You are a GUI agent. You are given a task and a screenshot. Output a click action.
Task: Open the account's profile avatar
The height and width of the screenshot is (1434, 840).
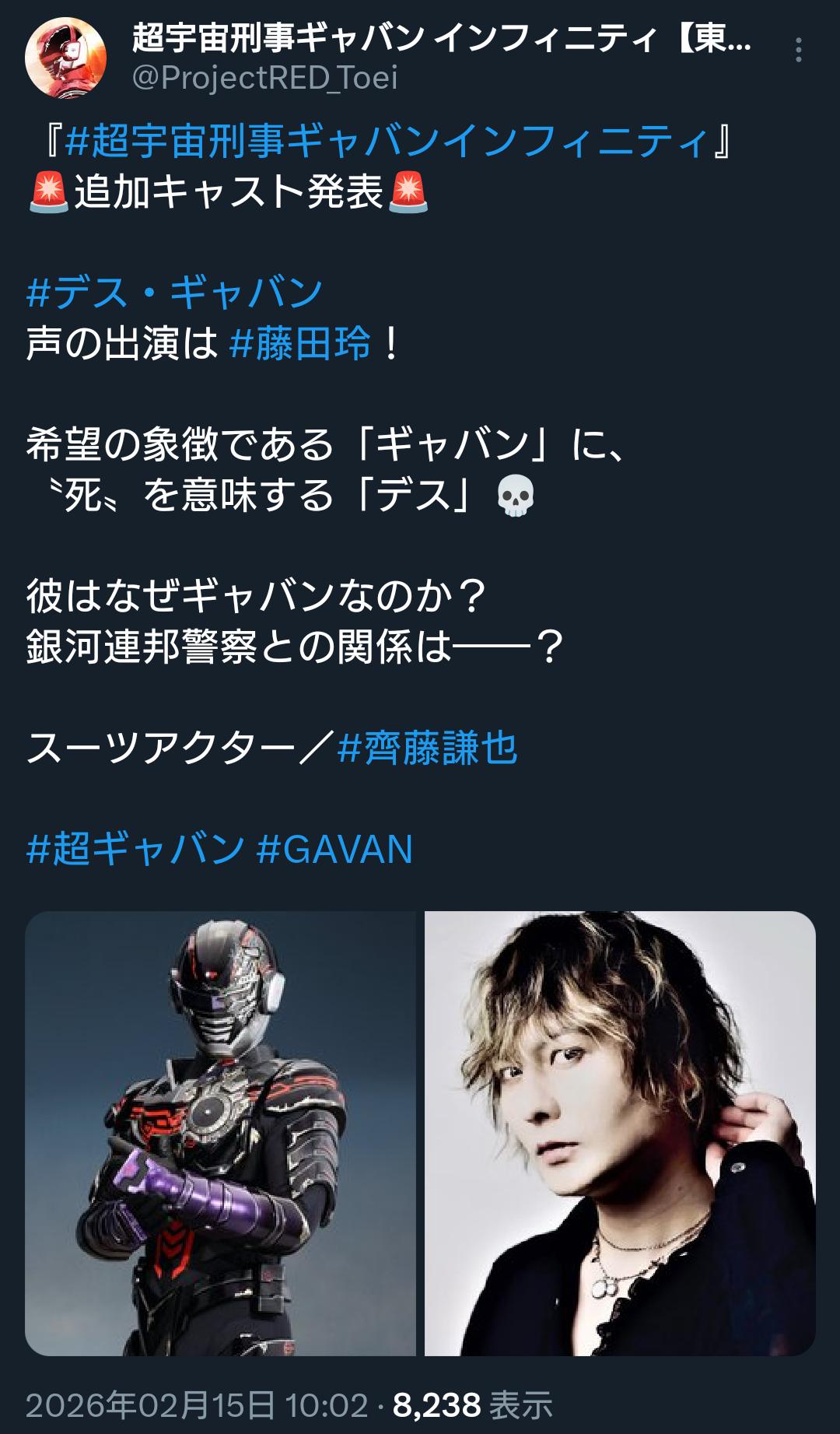pos(65,57)
